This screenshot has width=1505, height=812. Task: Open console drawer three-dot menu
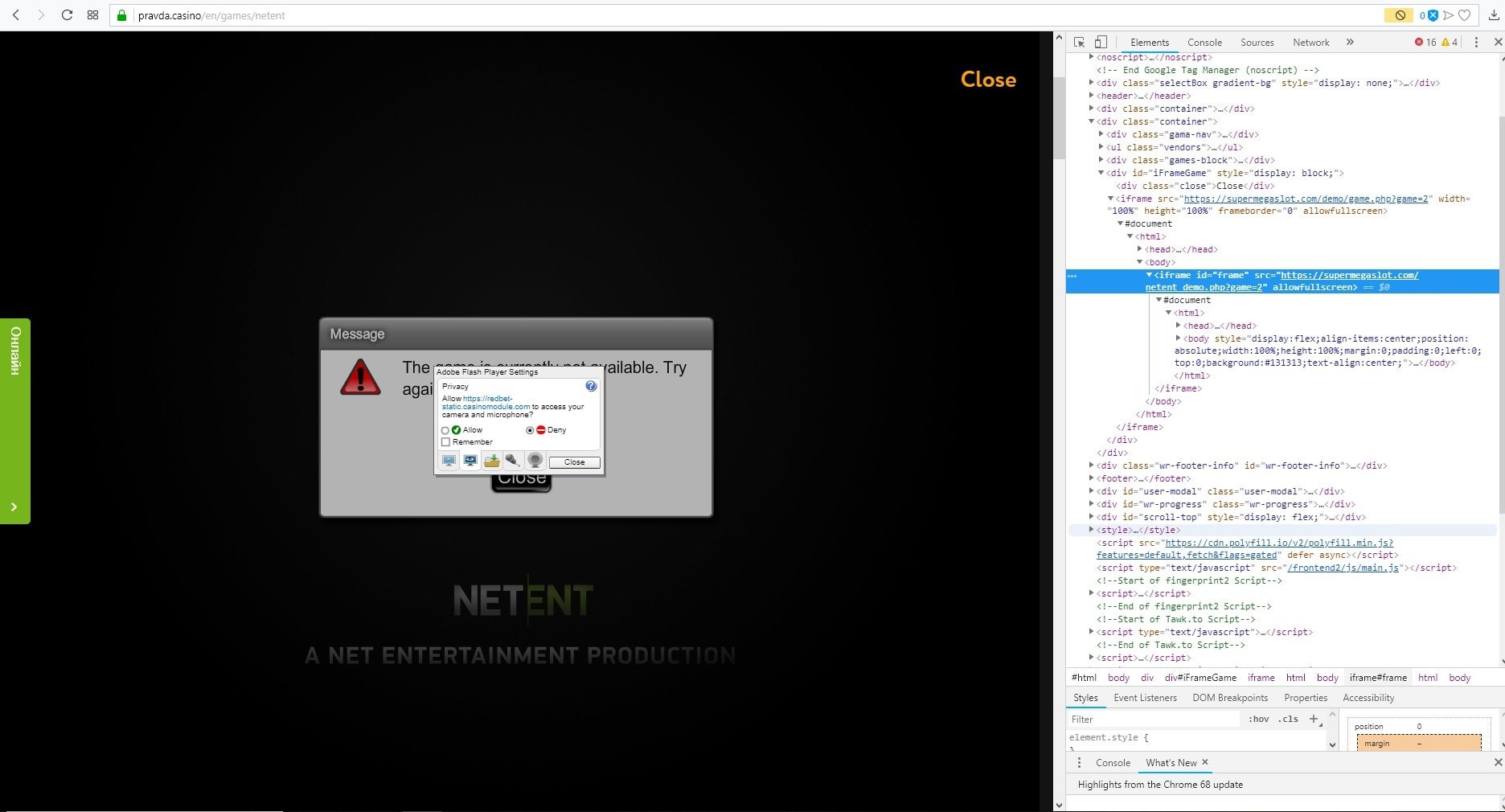point(1079,762)
